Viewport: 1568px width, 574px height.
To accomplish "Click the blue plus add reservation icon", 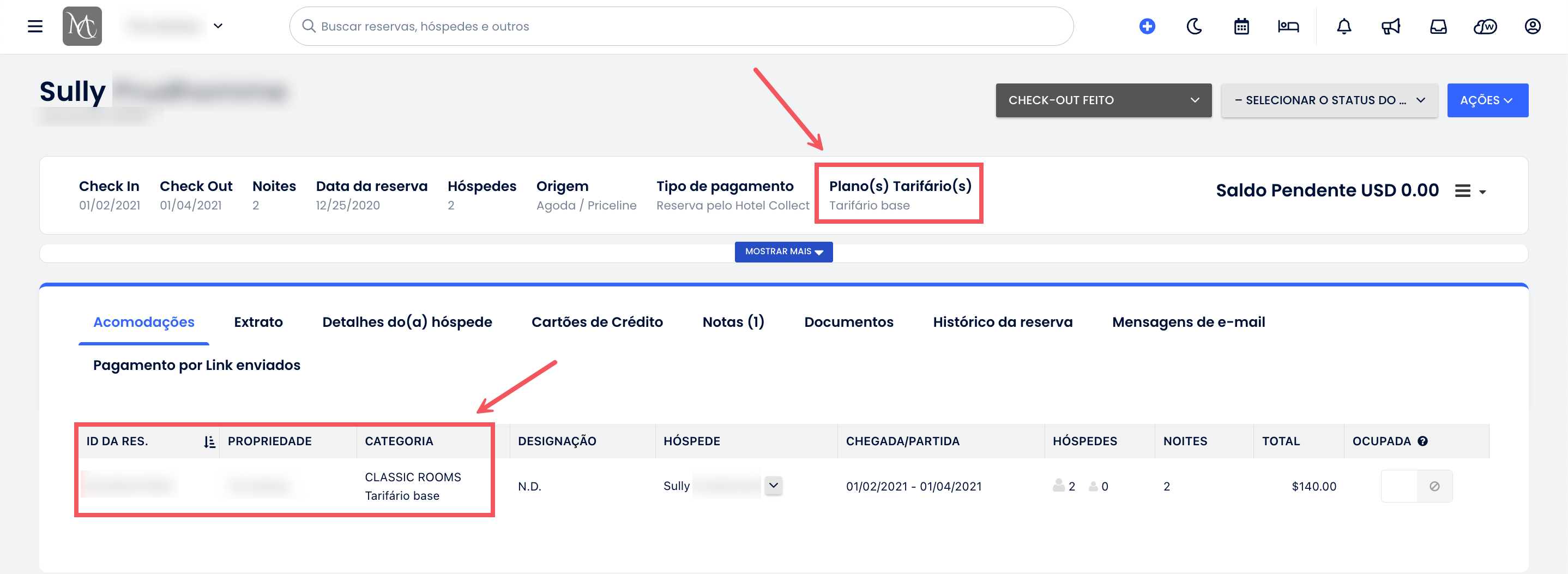I will tap(1147, 26).
